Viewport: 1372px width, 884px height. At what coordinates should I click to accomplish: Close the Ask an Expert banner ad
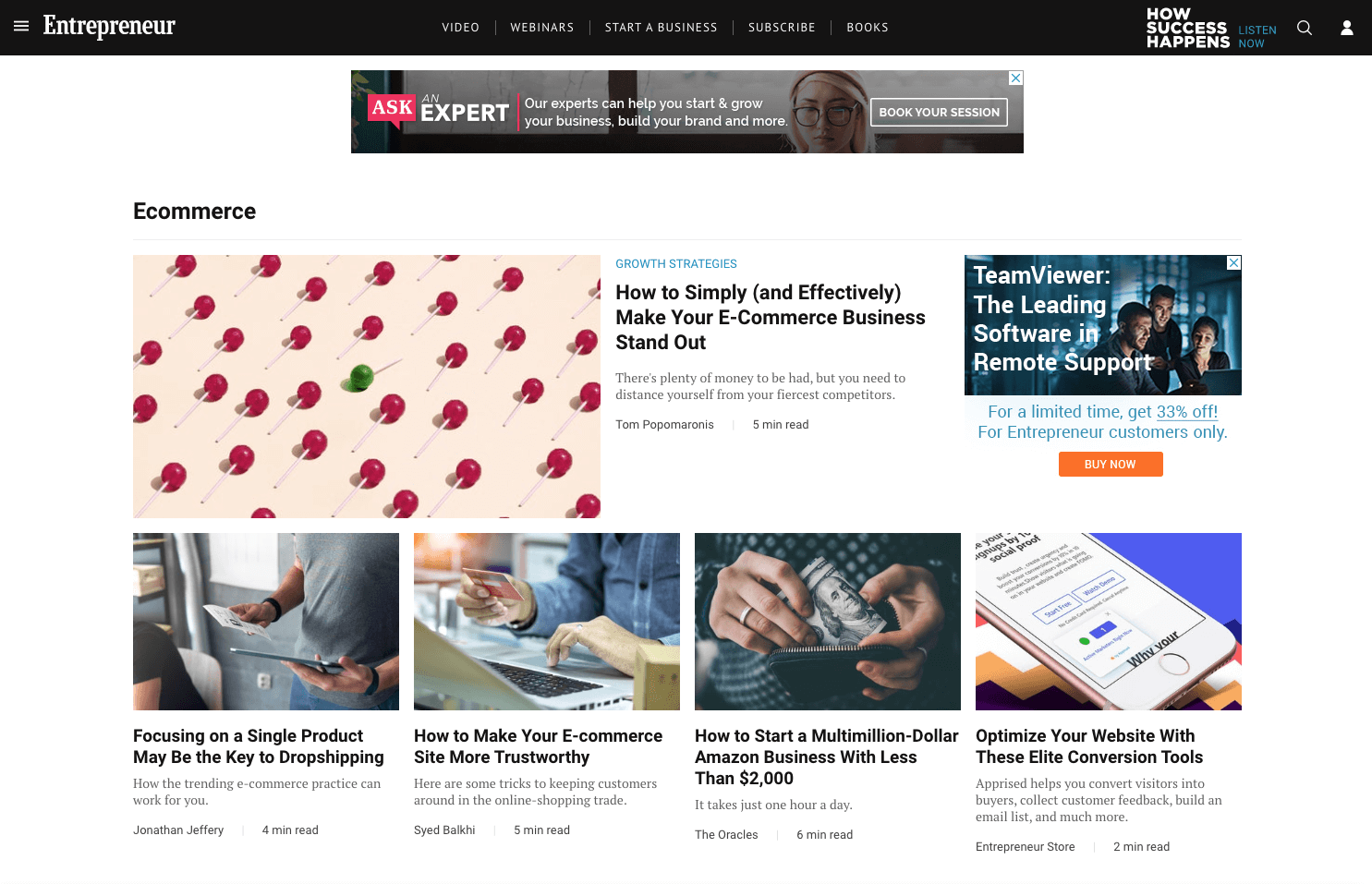pyautogui.click(x=1015, y=79)
